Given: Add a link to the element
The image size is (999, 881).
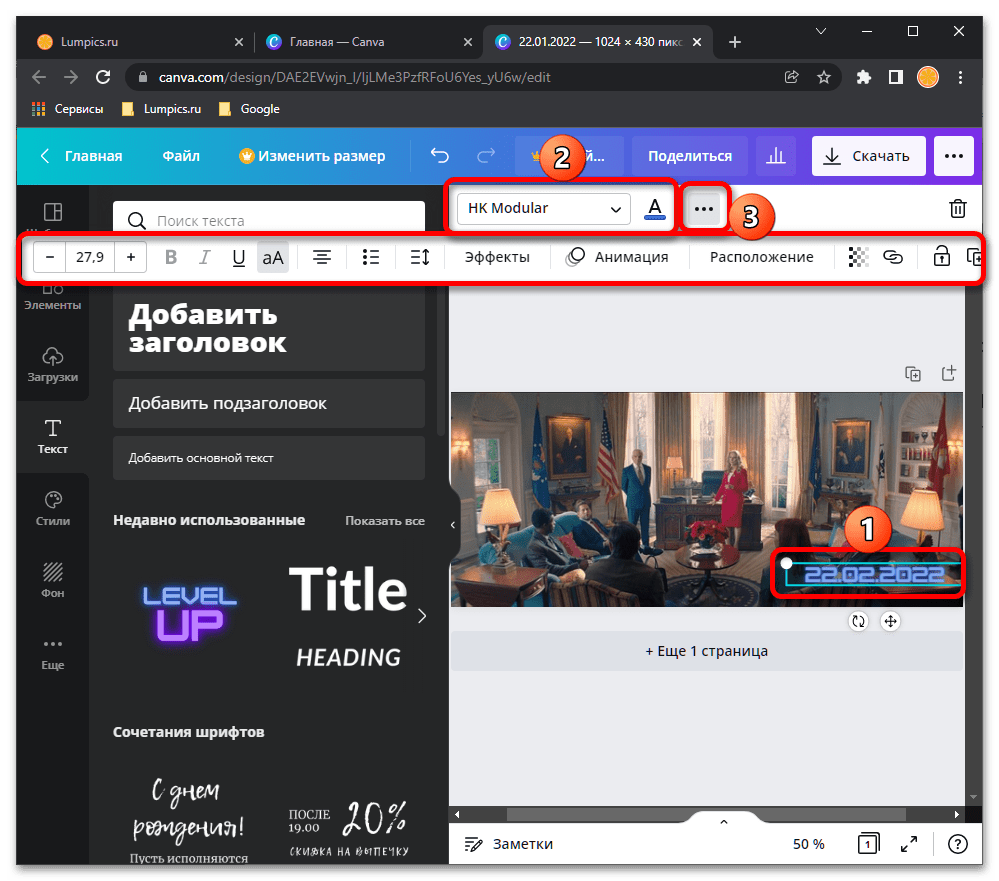Looking at the screenshot, I should coord(893,257).
